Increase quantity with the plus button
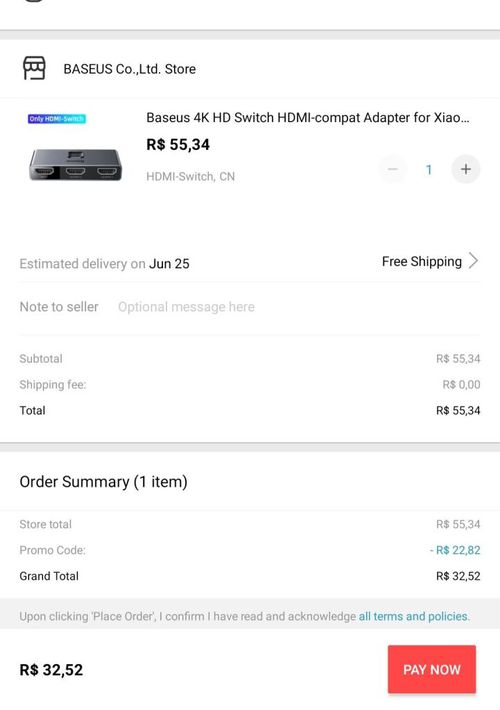Image resolution: width=500 pixels, height=710 pixels. tap(466, 169)
